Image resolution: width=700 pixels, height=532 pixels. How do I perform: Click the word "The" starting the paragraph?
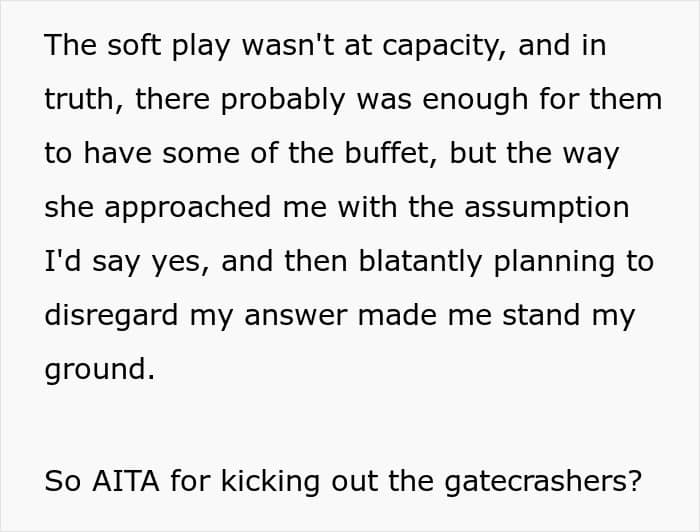tap(70, 47)
